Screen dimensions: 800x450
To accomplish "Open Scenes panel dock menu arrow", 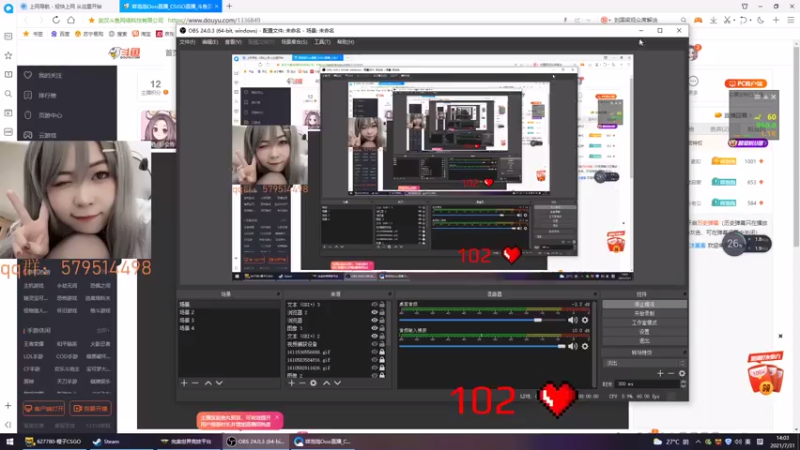I will [x=278, y=294].
